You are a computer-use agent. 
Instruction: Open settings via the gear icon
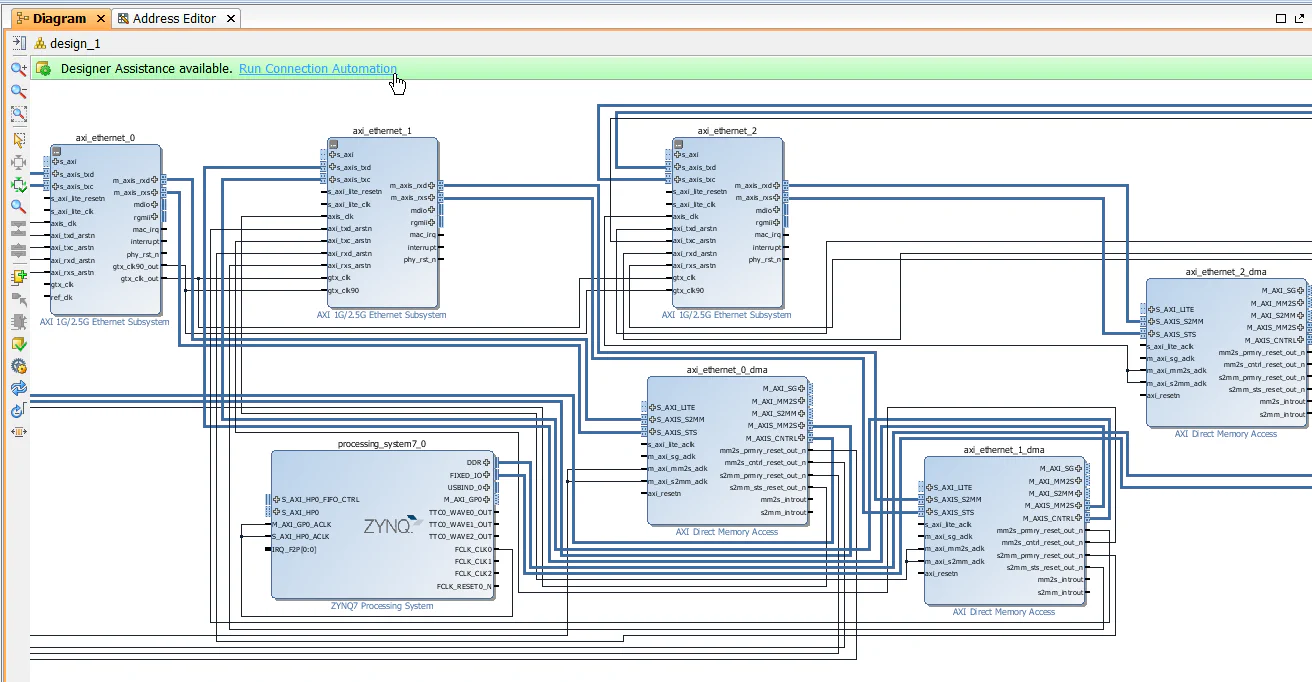17,366
